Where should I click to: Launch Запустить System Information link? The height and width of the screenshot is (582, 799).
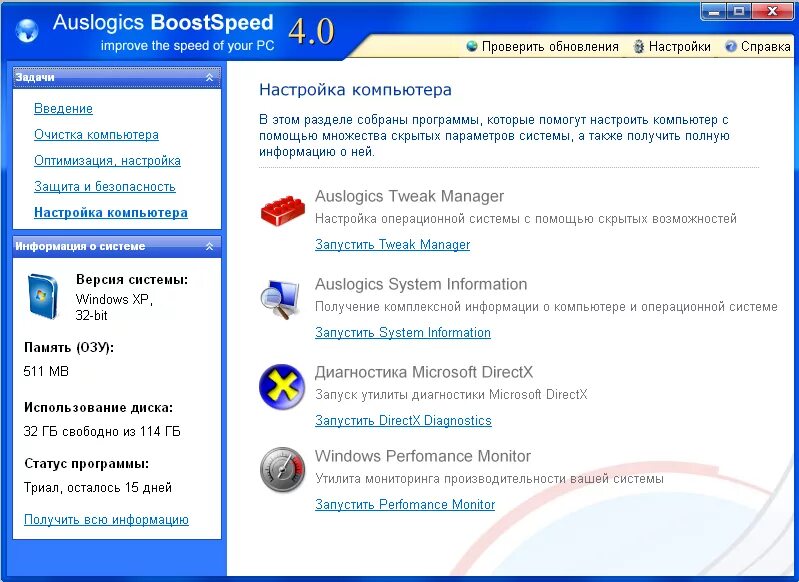(403, 332)
